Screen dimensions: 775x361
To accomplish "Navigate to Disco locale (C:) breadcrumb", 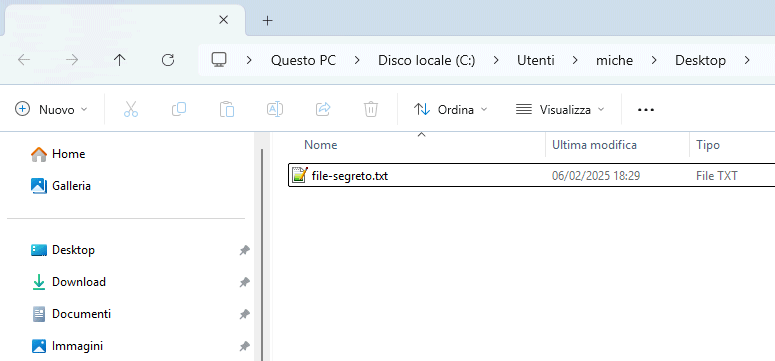I will click(427, 60).
